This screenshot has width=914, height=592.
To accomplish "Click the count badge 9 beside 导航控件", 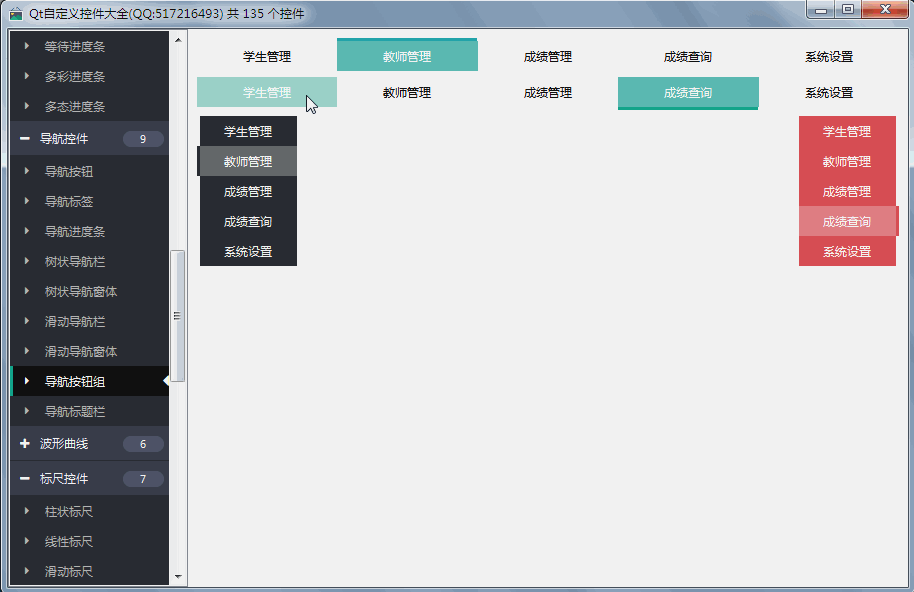I will pos(143,139).
